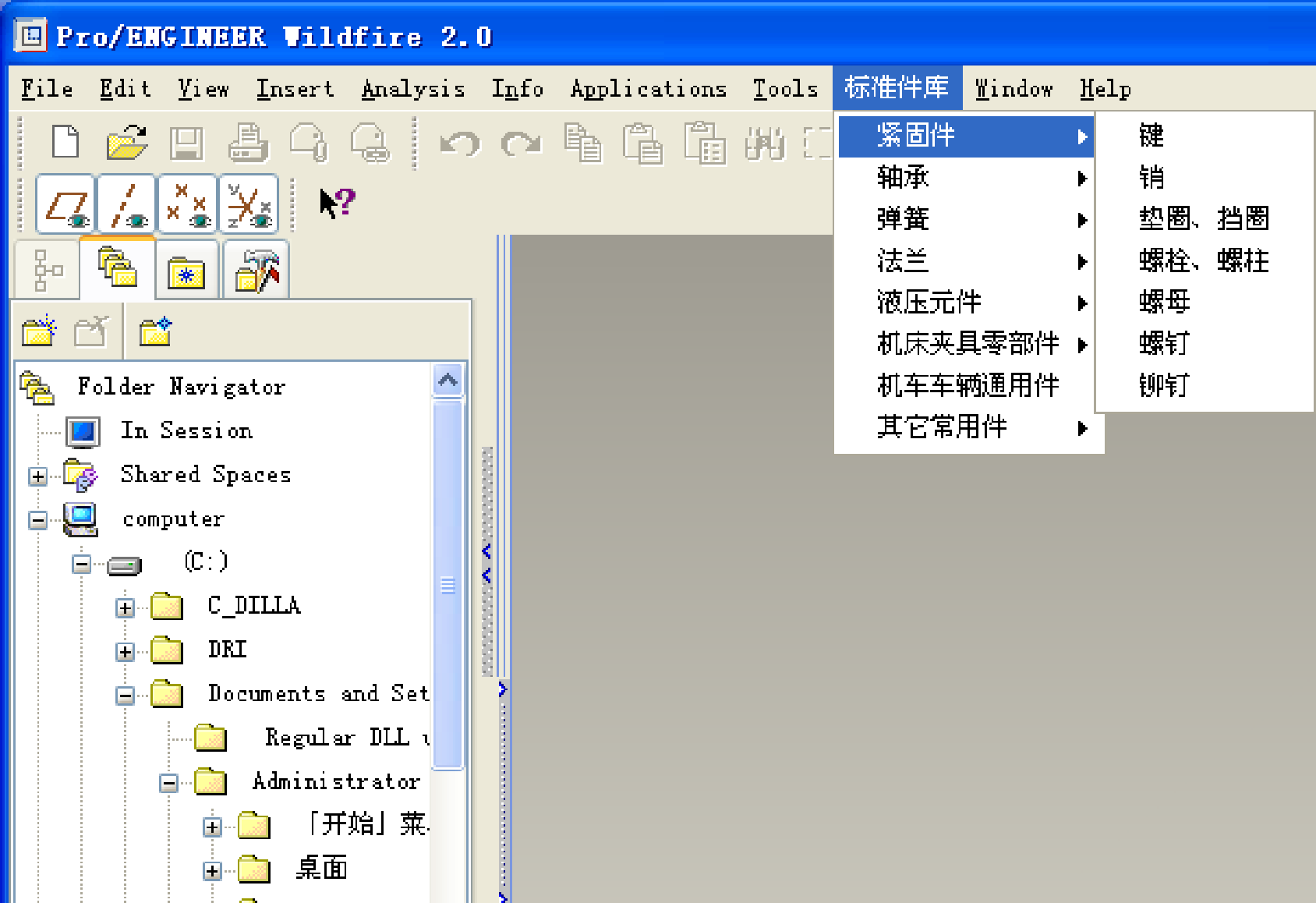
Task: Click the Open file folder icon
Action: [x=126, y=142]
